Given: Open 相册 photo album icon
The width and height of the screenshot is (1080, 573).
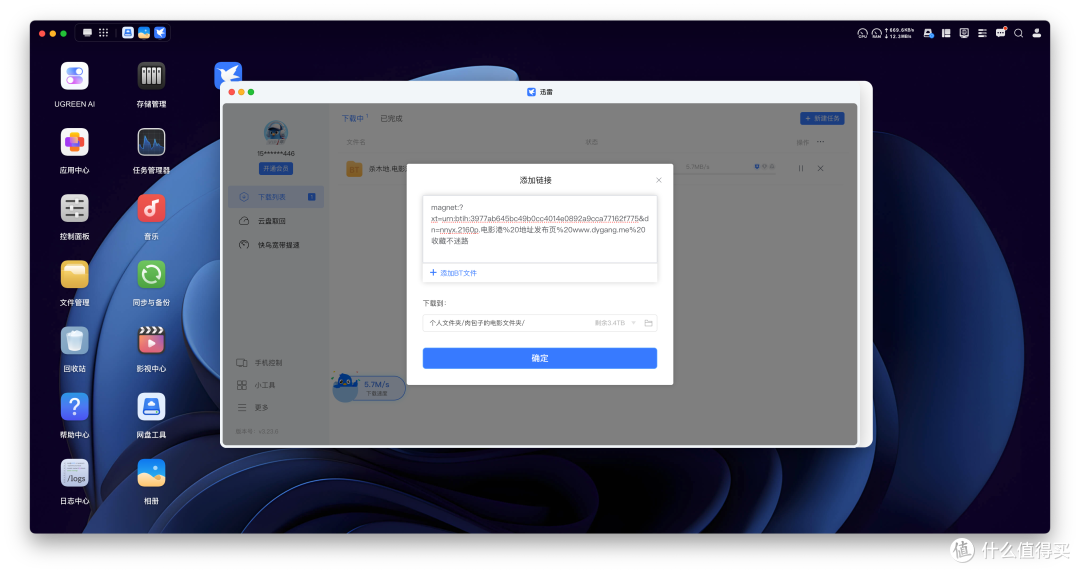Looking at the screenshot, I should [x=151, y=473].
